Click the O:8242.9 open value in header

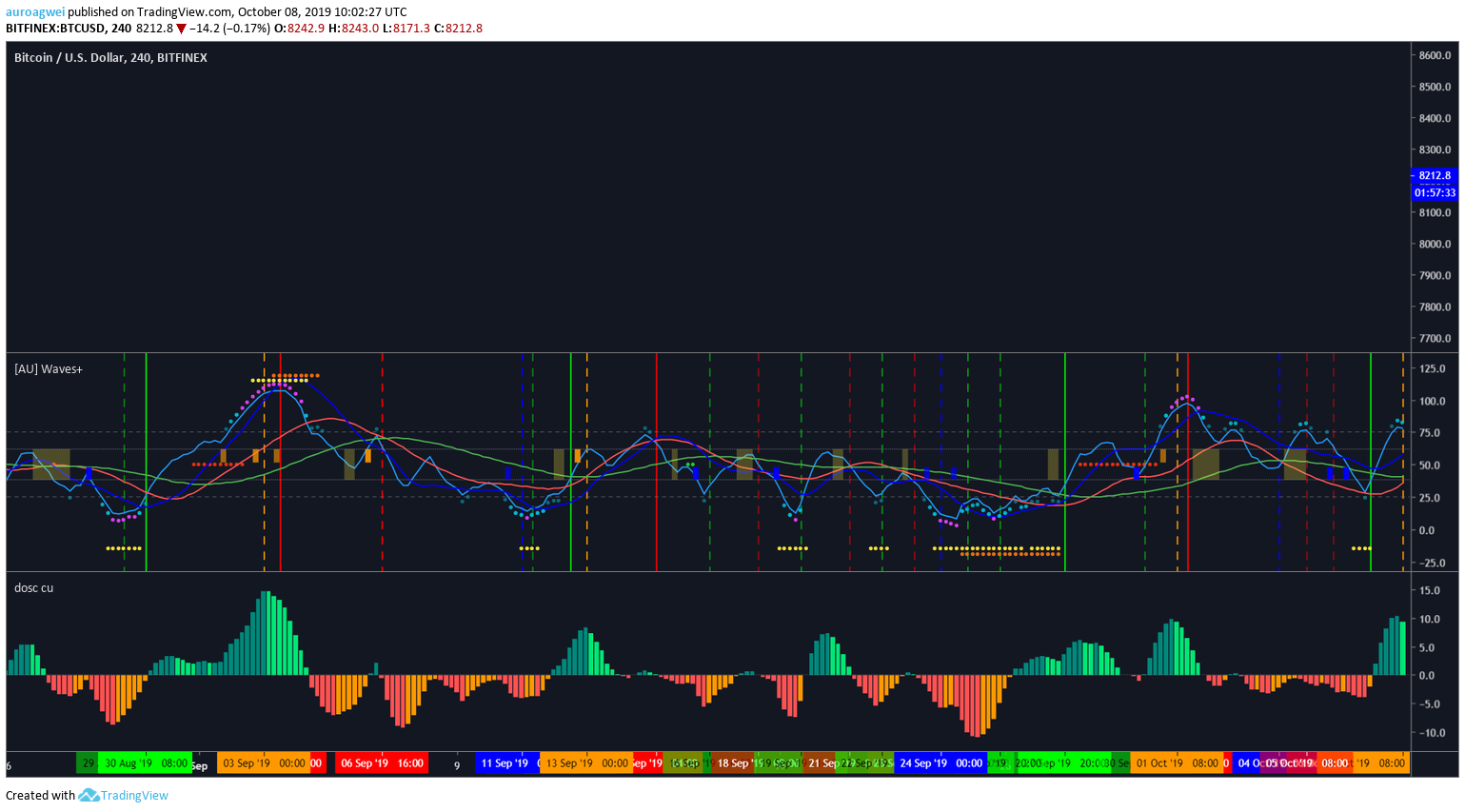point(299,29)
